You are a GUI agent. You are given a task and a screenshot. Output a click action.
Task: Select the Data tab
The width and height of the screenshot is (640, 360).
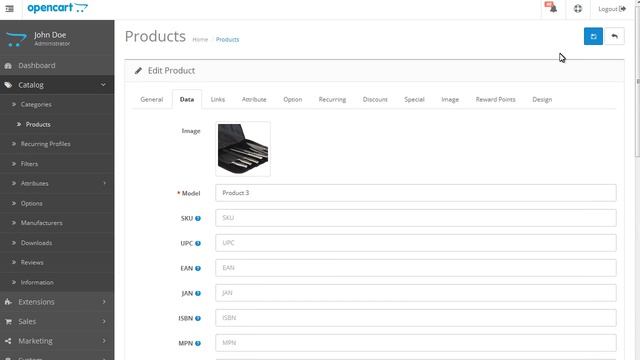pos(187,99)
